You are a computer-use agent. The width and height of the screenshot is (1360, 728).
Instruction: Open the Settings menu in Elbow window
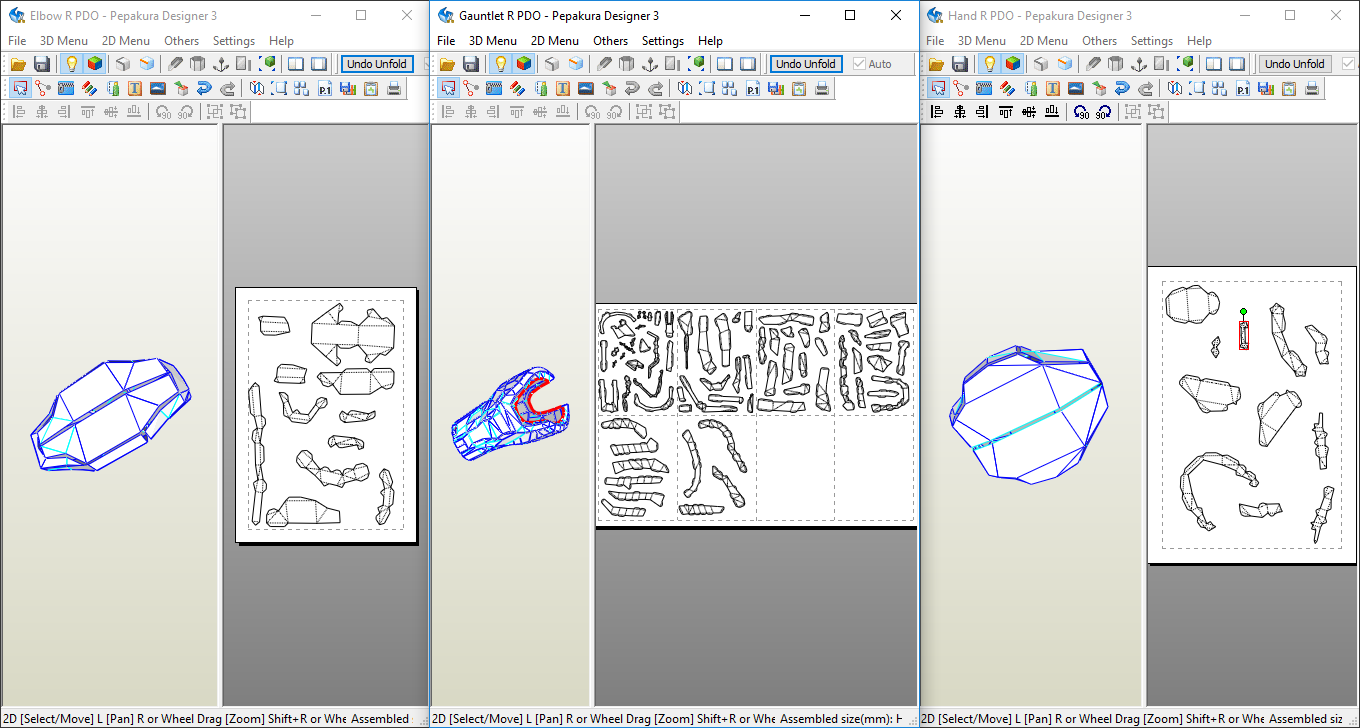[x=234, y=41]
